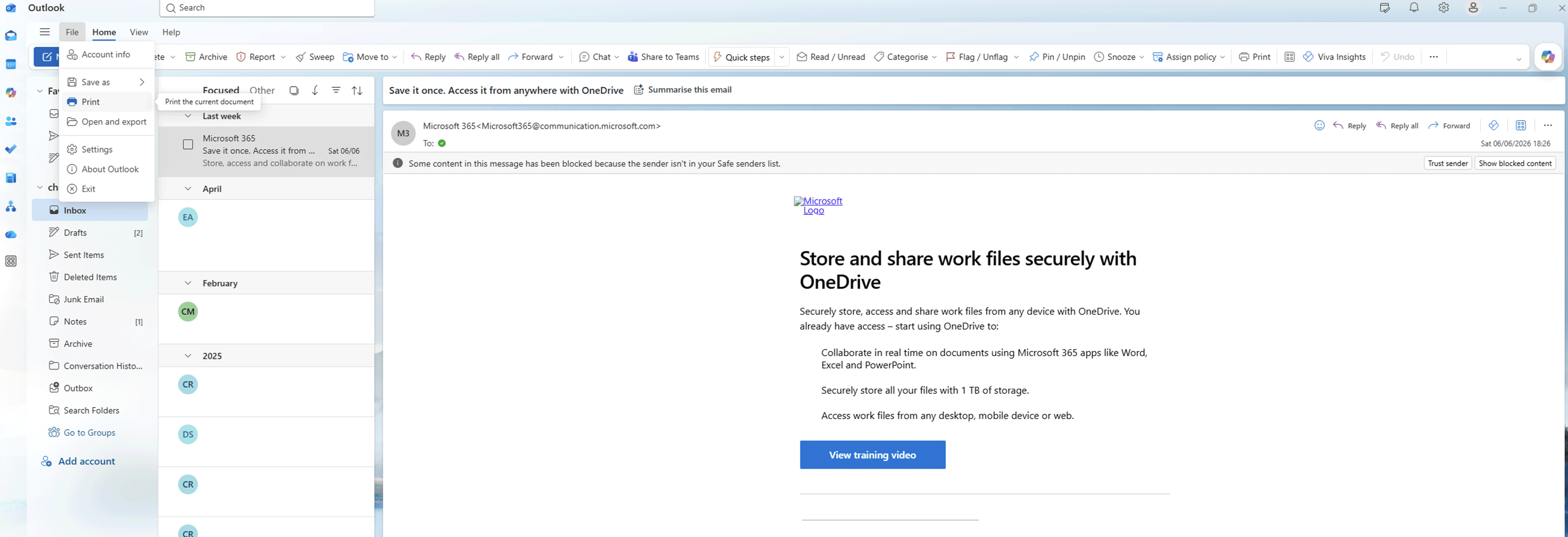Collapse the Last week group
Image resolution: width=1568 pixels, height=537 pixels.
[188, 116]
